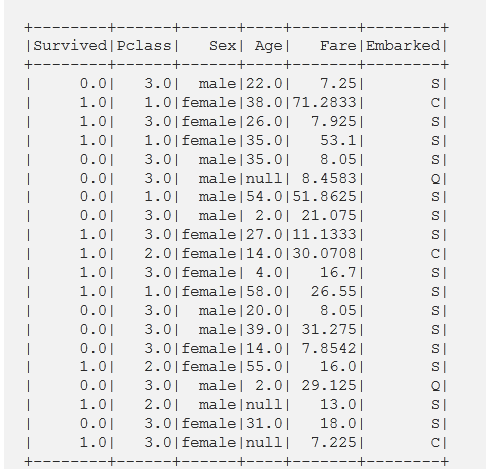This screenshot has height=469, width=486.
Task: Click the fare value 7.925
Action: pyautogui.click(x=334, y=121)
